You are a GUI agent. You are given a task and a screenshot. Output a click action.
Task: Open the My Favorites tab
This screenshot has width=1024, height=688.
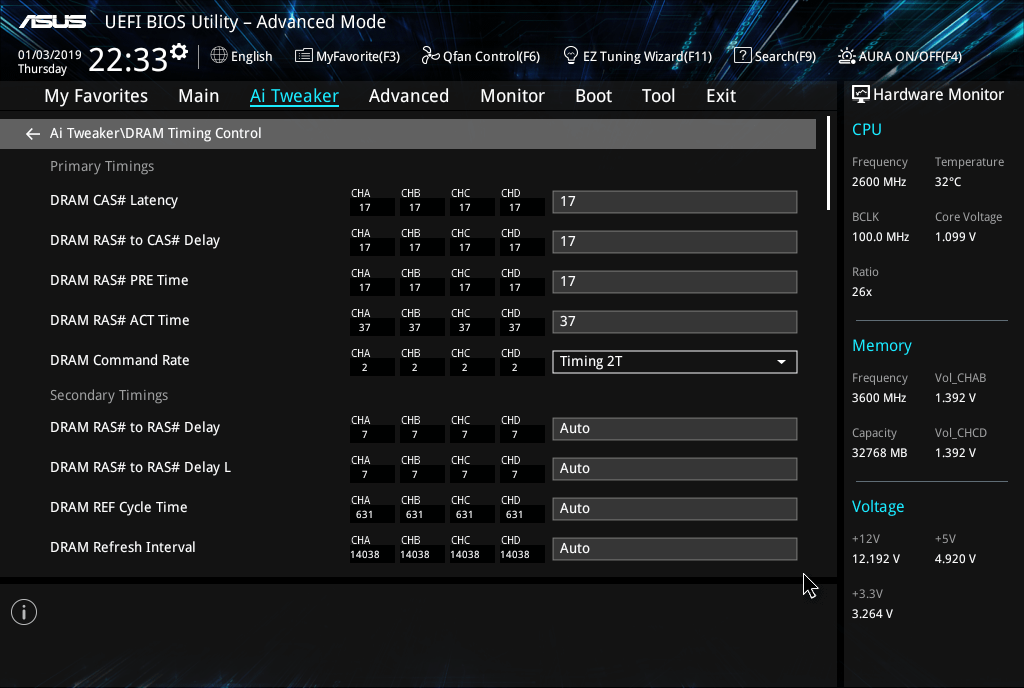[x=96, y=96]
